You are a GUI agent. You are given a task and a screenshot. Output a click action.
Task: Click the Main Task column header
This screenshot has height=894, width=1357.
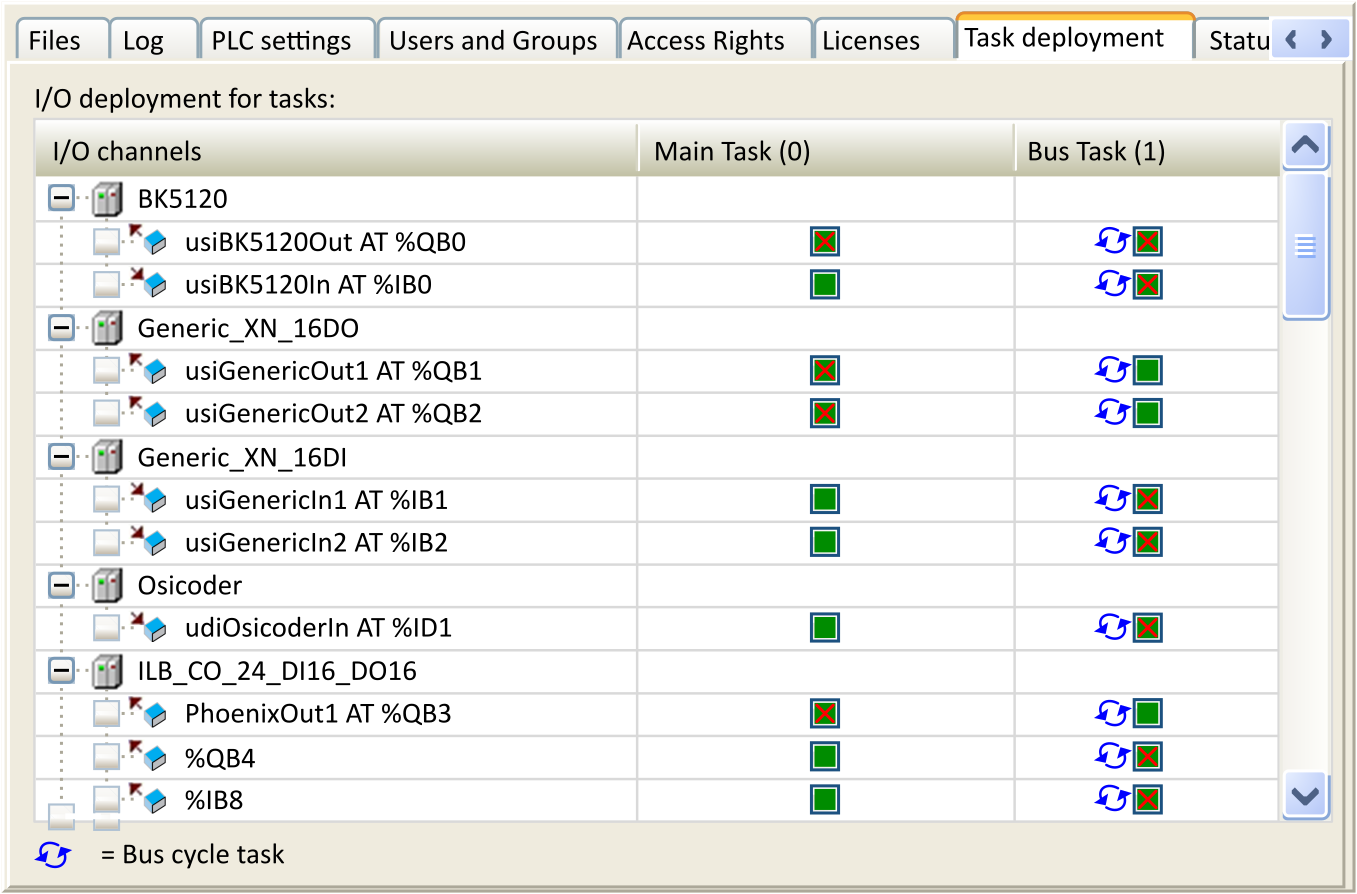tap(730, 150)
